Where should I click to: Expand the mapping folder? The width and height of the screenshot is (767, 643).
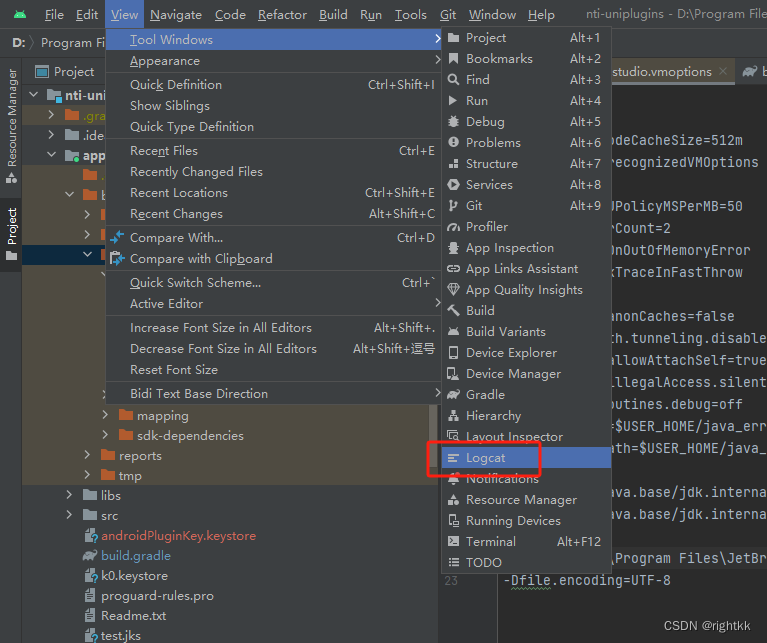[105, 415]
